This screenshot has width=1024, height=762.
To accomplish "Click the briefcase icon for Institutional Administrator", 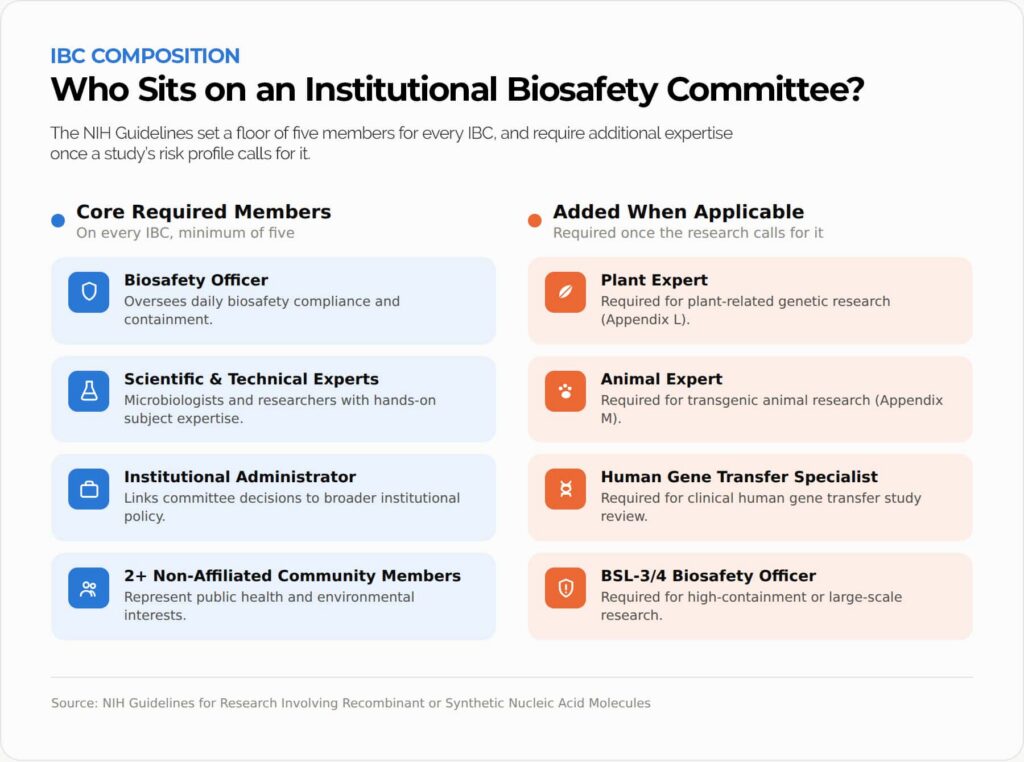I will 89,489.
